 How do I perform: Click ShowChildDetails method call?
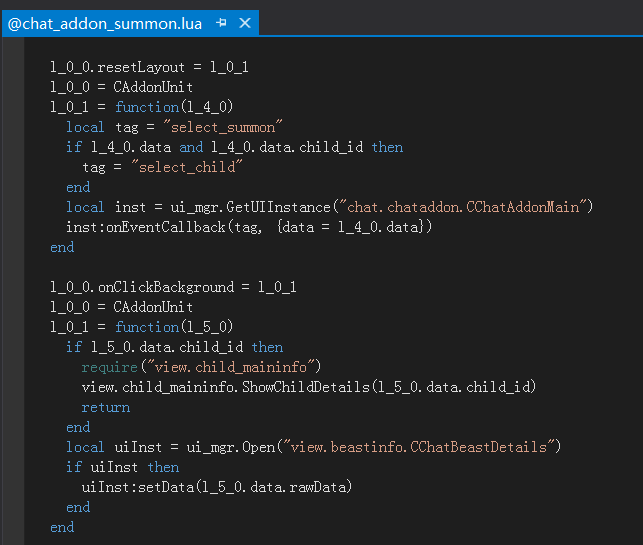click(306, 387)
